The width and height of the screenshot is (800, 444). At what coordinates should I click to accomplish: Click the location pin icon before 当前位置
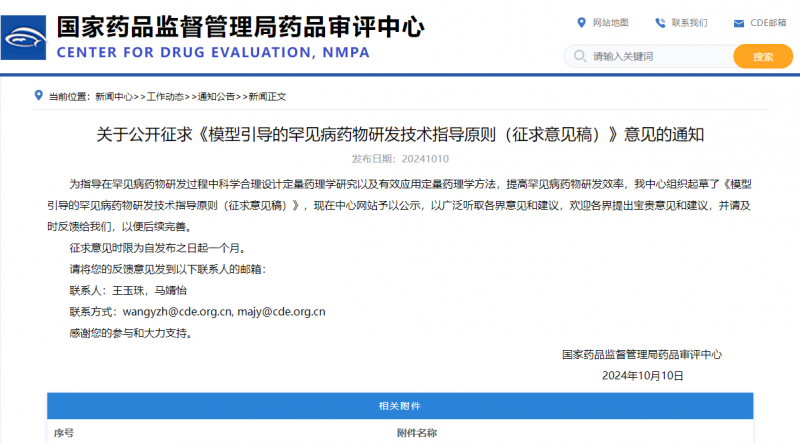[x=40, y=96]
